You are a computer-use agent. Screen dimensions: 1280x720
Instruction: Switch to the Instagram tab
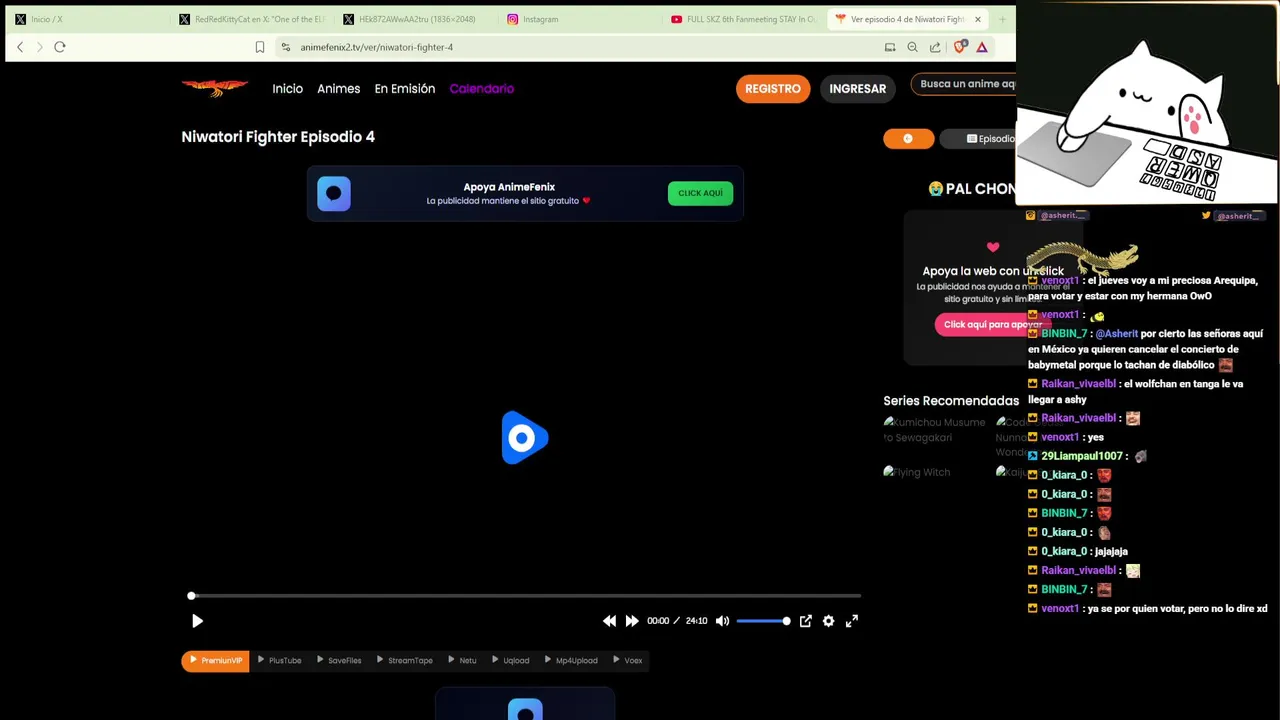tap(578, 19)
